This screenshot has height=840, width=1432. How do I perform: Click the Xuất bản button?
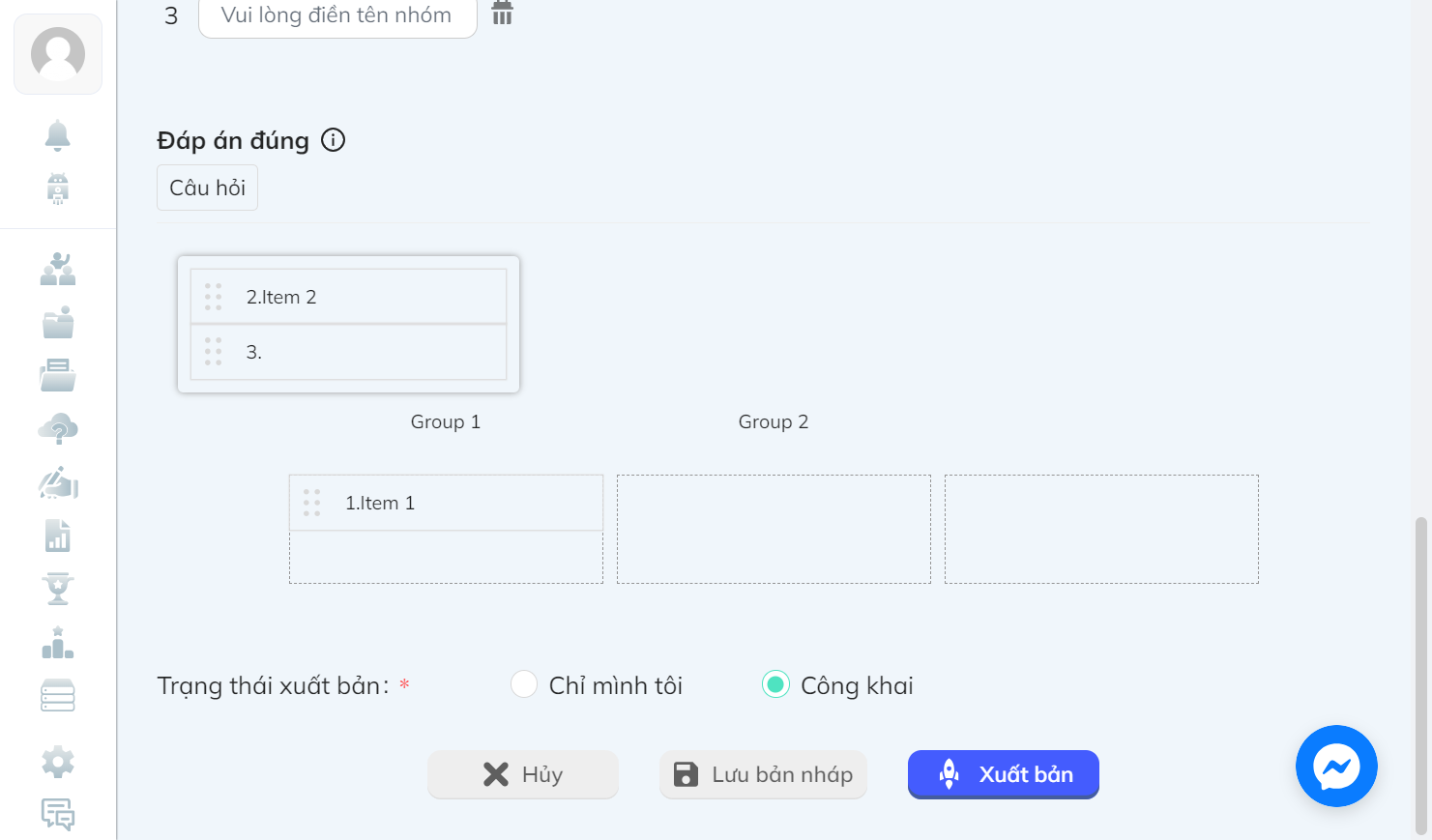point(1004,774)
